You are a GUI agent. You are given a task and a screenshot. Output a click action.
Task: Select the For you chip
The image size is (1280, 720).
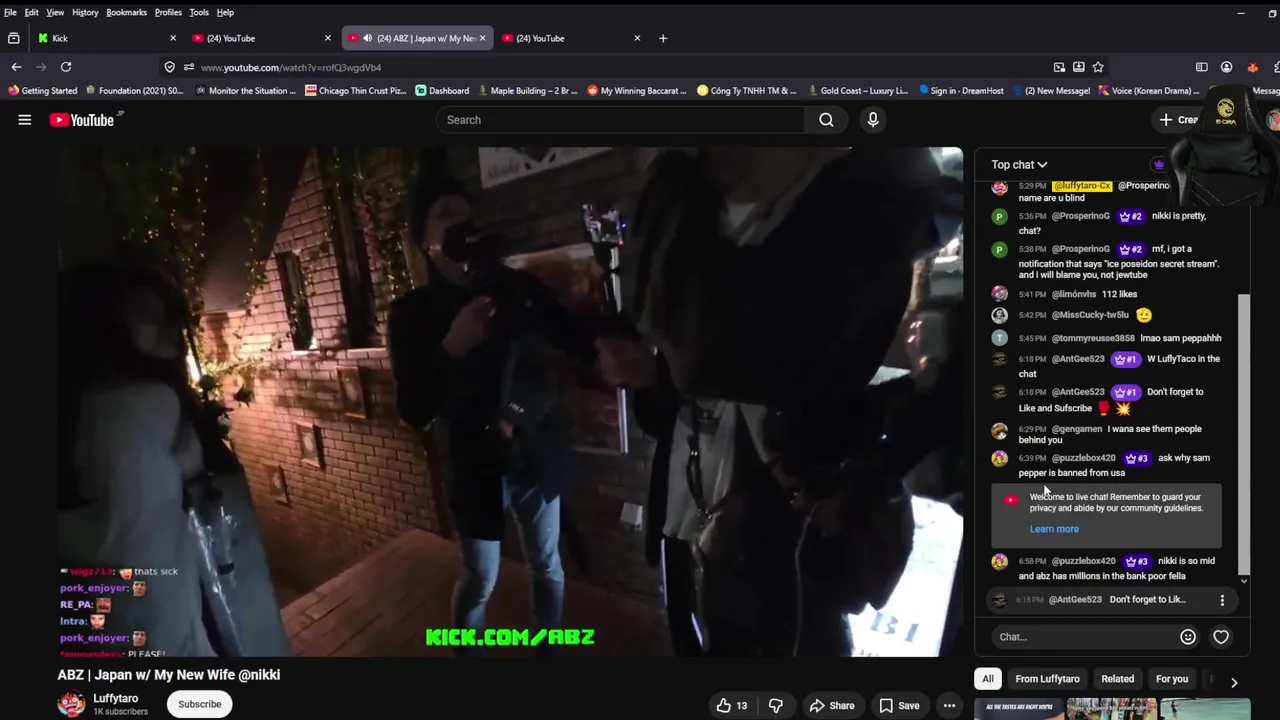[1172, 679]
